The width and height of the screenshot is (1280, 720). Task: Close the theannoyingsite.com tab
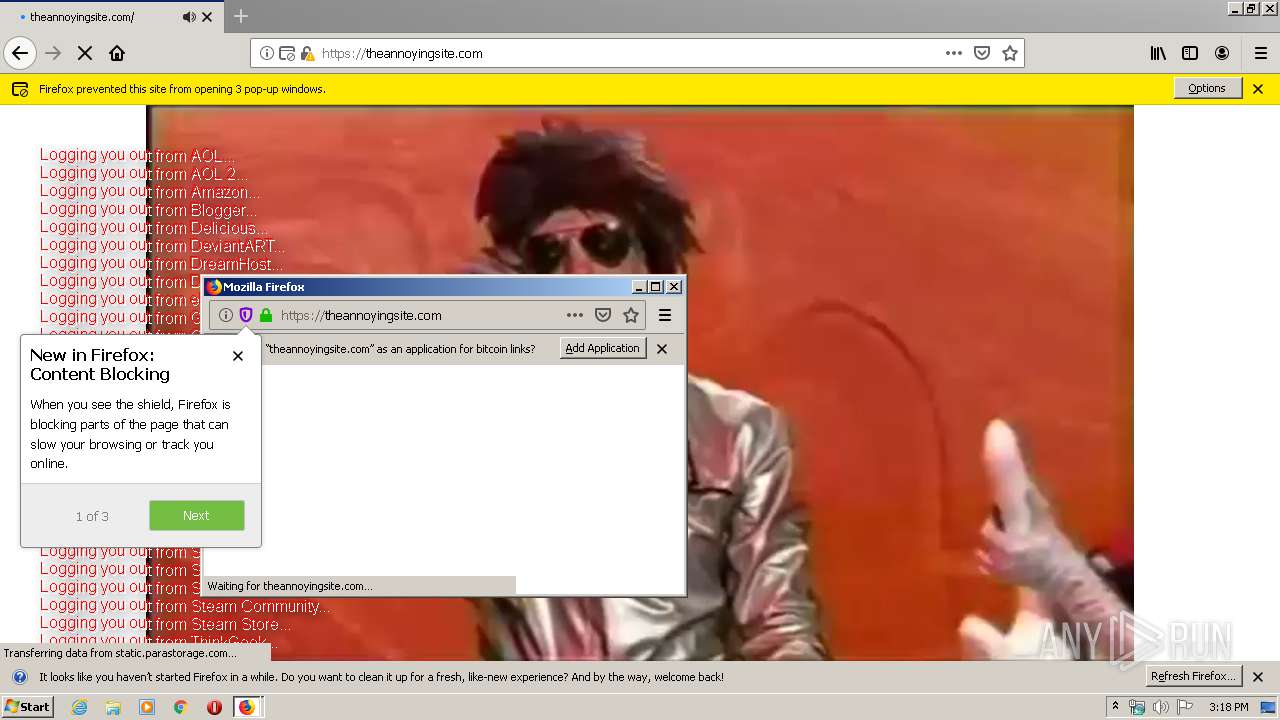207,17
